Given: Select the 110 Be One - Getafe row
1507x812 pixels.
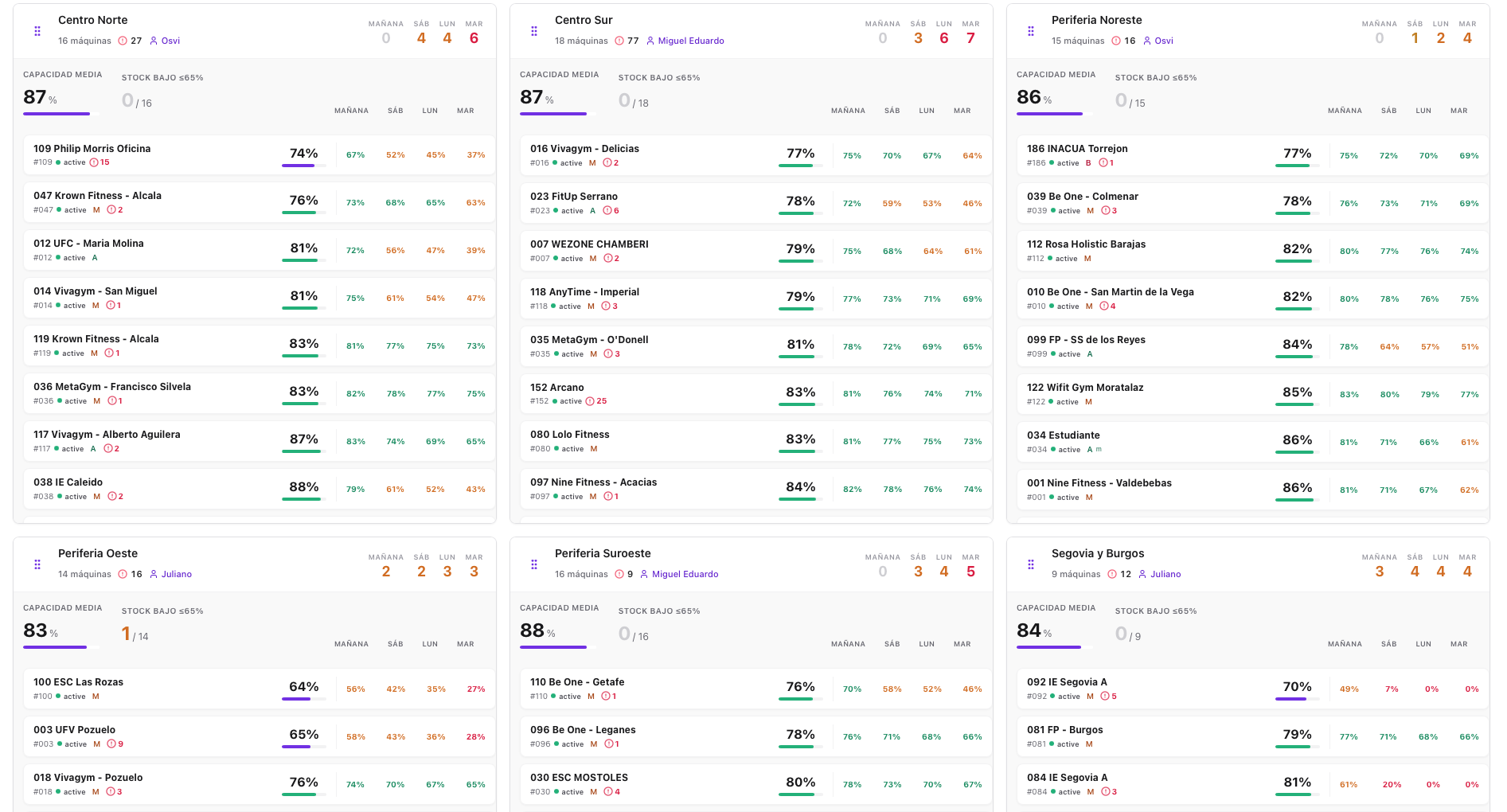Looking at the screenshot, I should click(756, 689).
